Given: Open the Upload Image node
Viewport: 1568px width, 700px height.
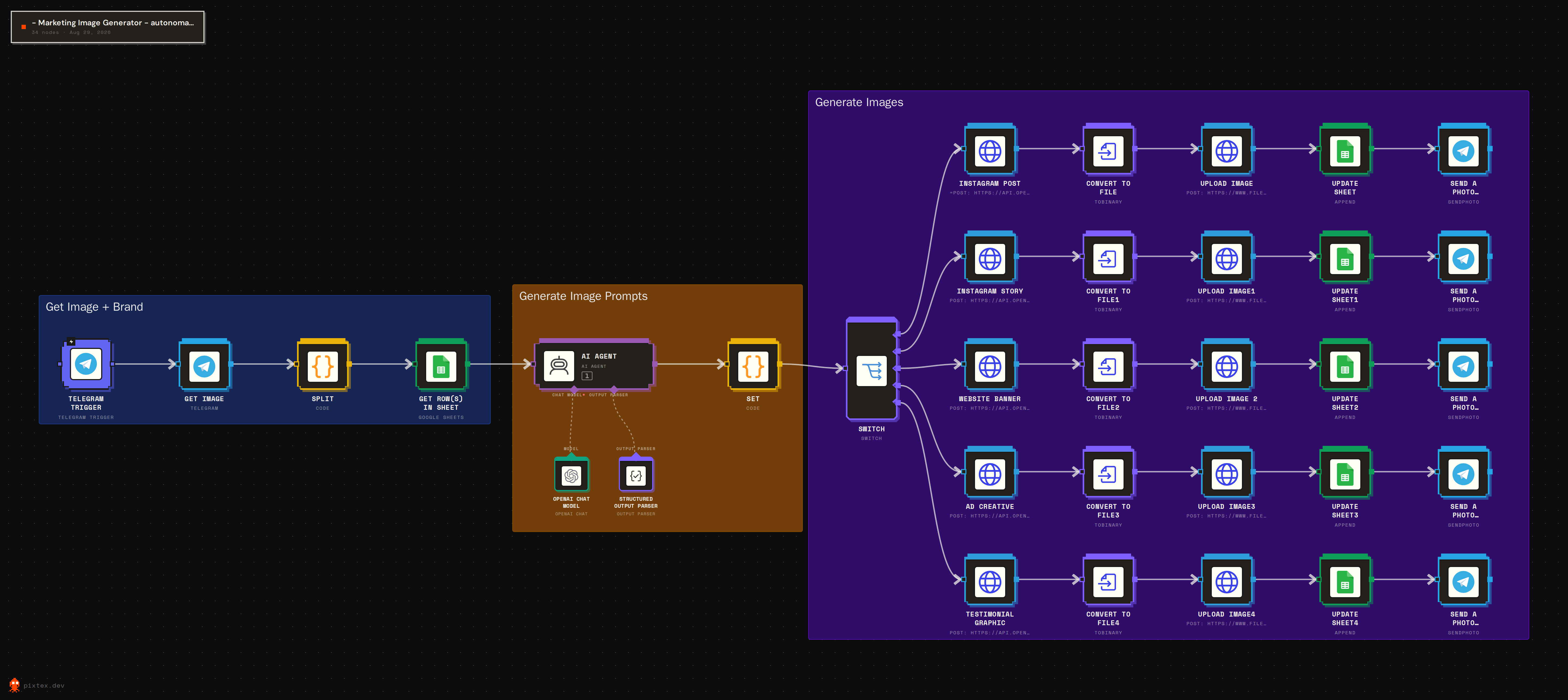Looking at the screenshot, I should point(1227,149).
